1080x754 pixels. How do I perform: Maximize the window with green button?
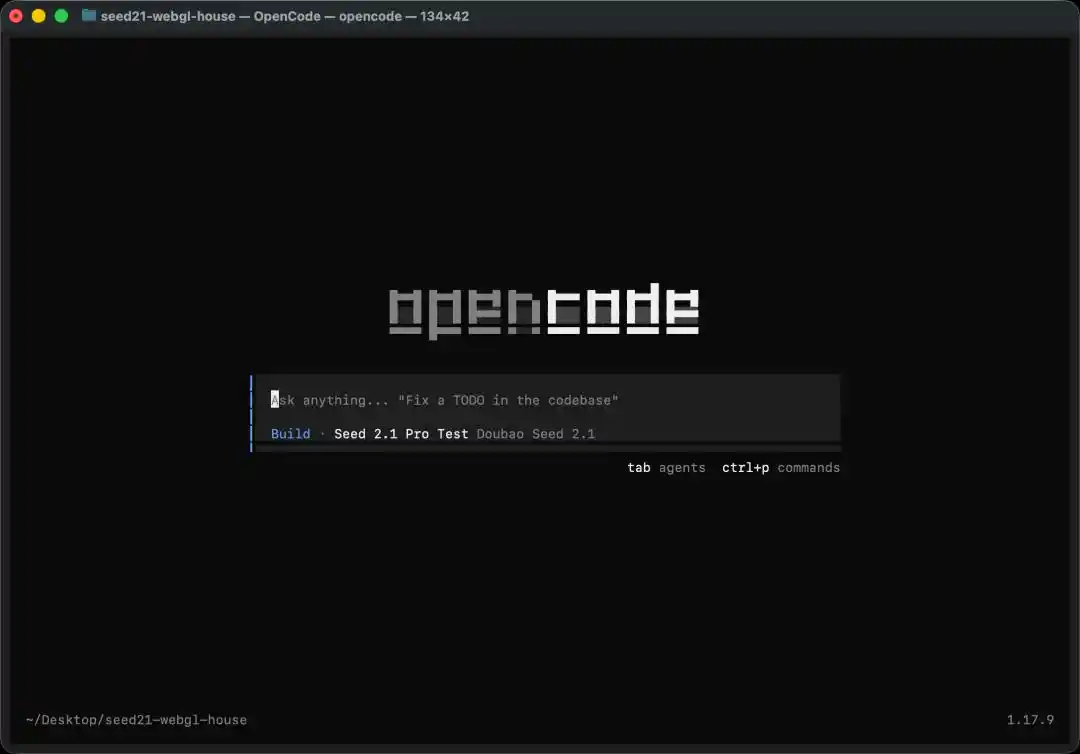(61, 16)
